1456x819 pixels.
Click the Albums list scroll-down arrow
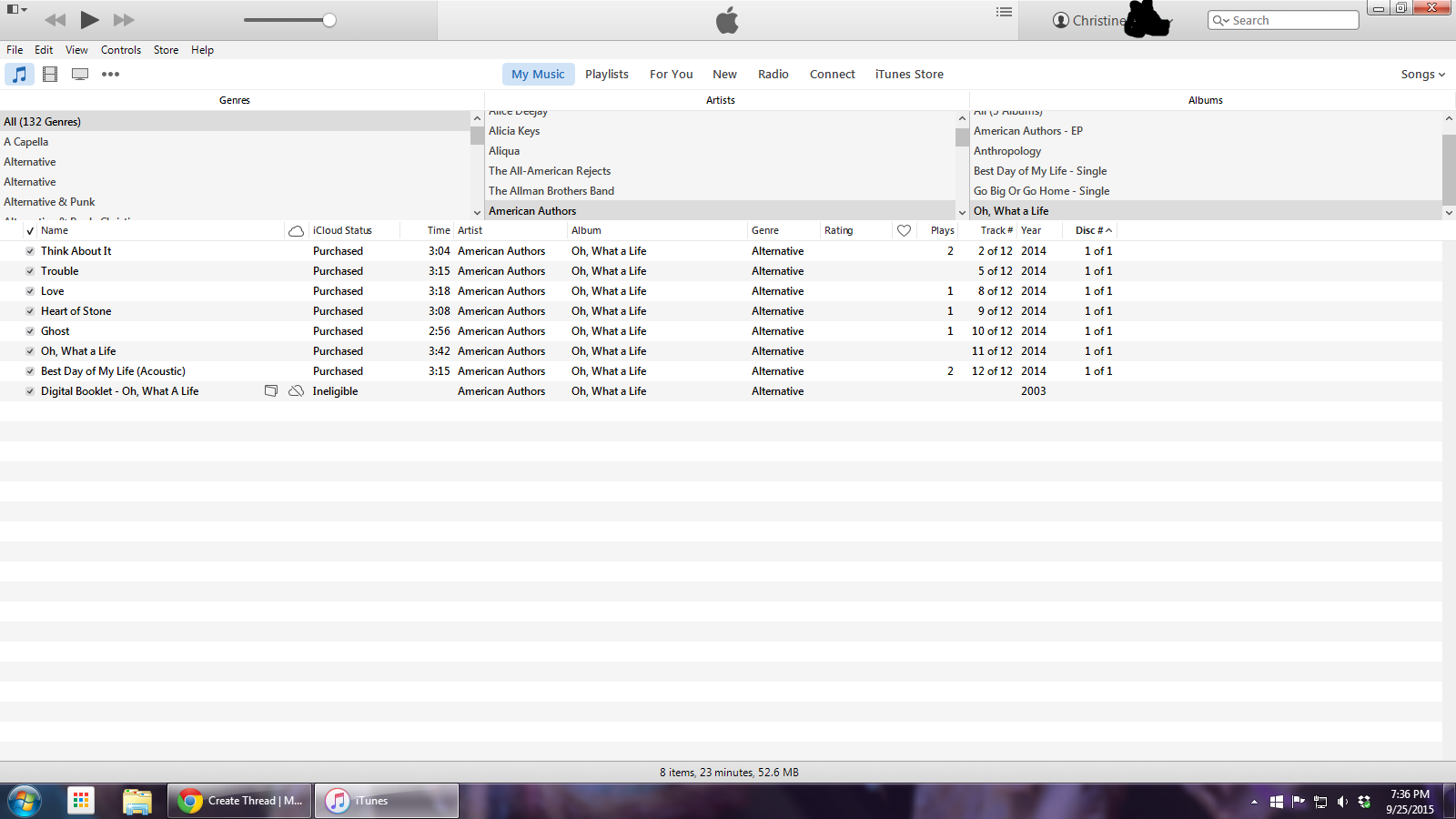(1449, 212)
